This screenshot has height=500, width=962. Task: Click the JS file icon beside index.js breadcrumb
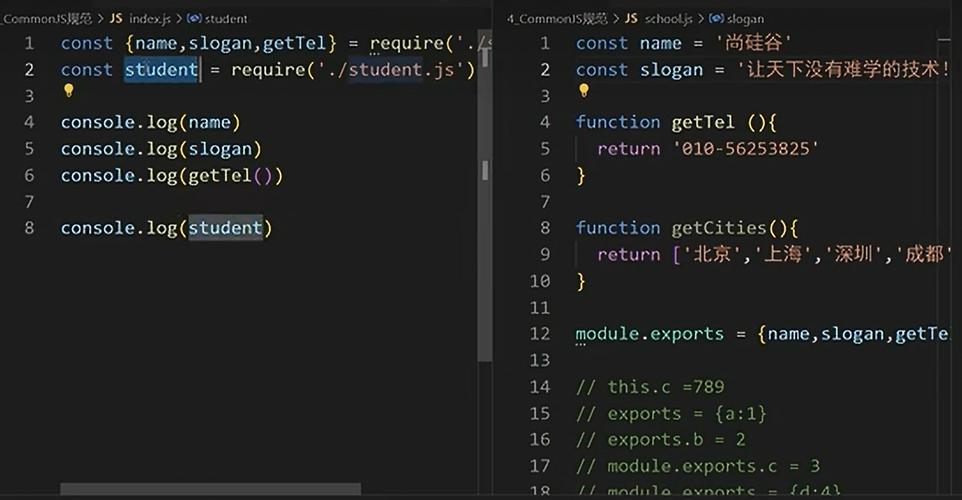[x=116, y=18]
